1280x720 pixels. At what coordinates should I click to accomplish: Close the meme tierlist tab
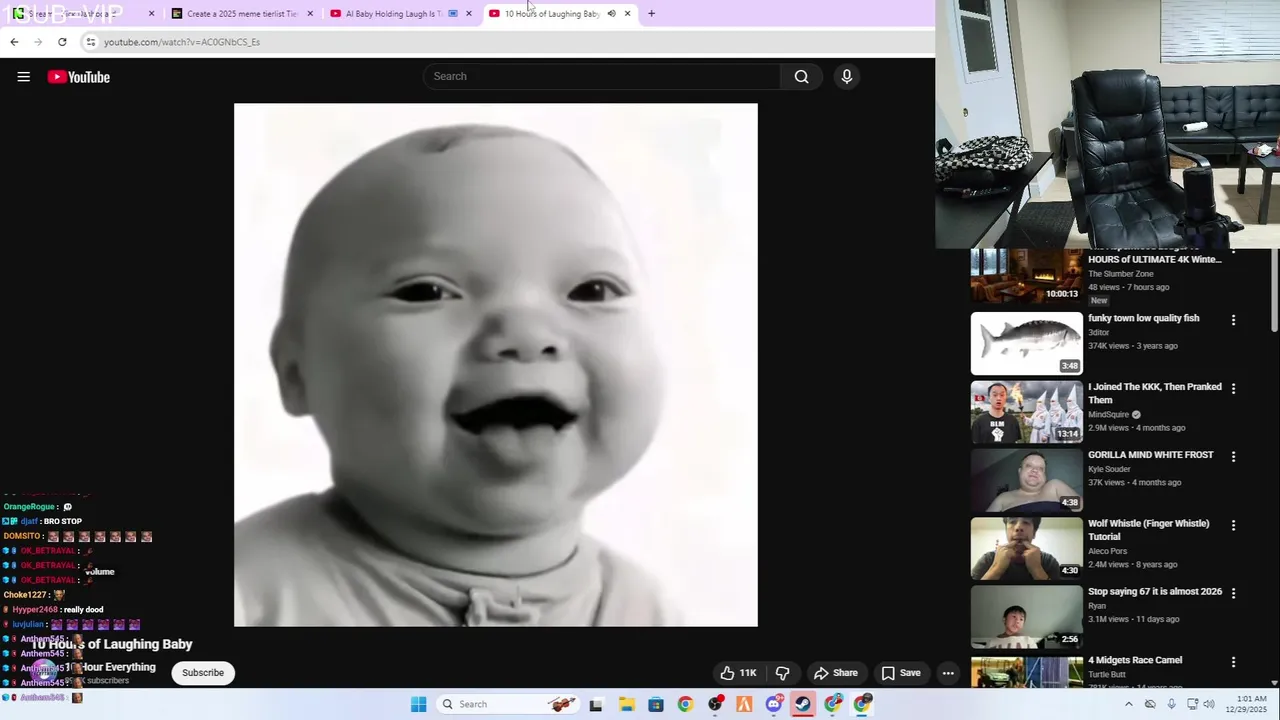(310, 14)
